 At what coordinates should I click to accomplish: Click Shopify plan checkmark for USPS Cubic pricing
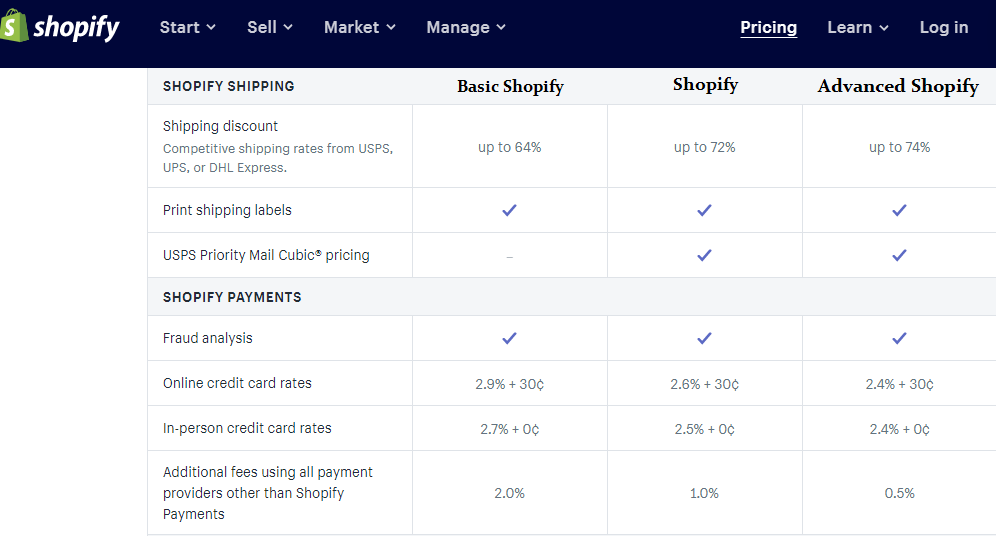tap(704, 255)
